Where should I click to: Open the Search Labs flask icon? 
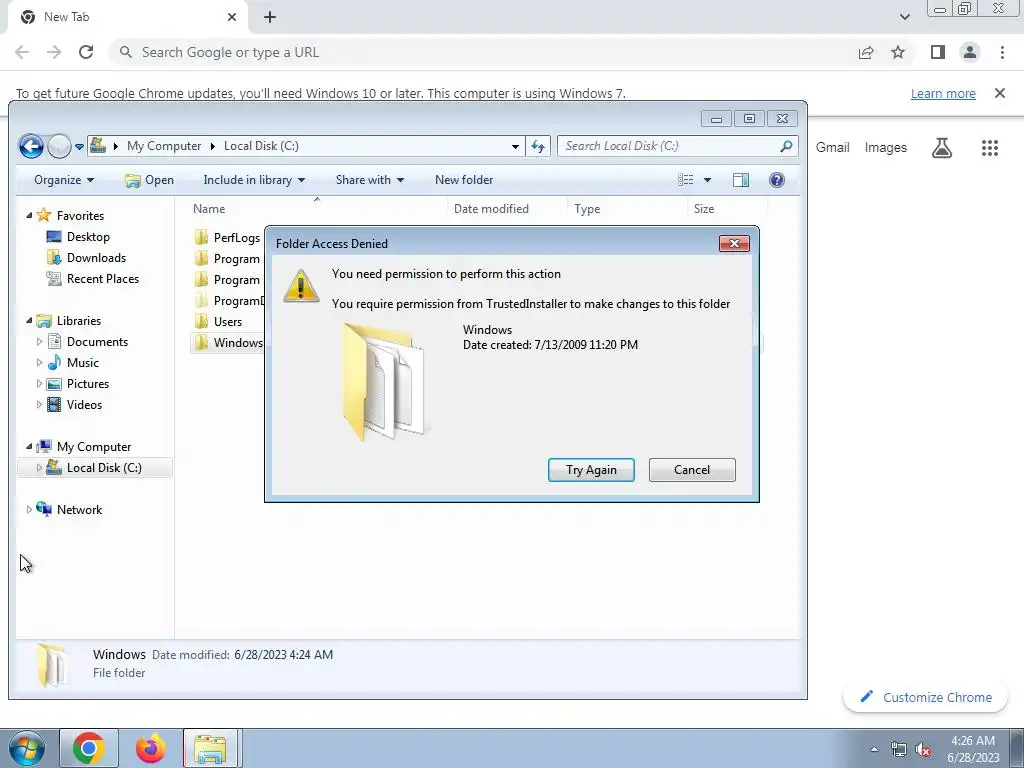pos(942,148)
